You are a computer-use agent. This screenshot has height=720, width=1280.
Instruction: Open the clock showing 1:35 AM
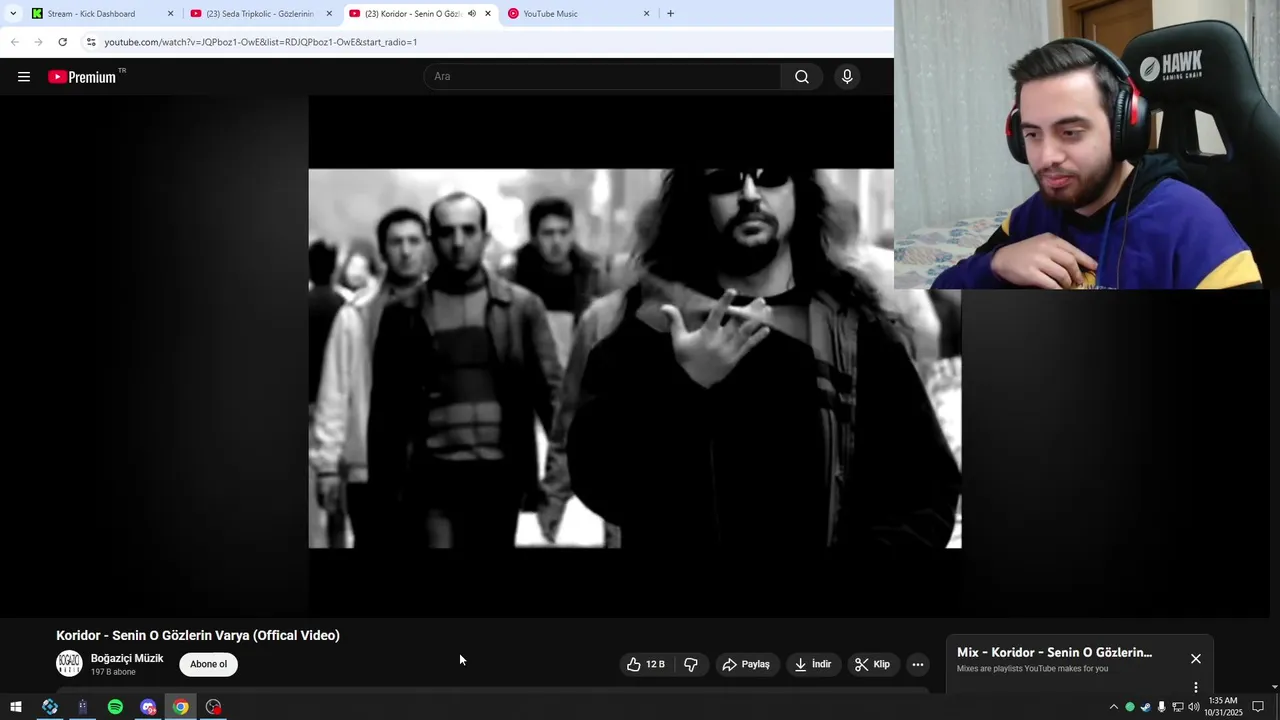(1223, 707)
